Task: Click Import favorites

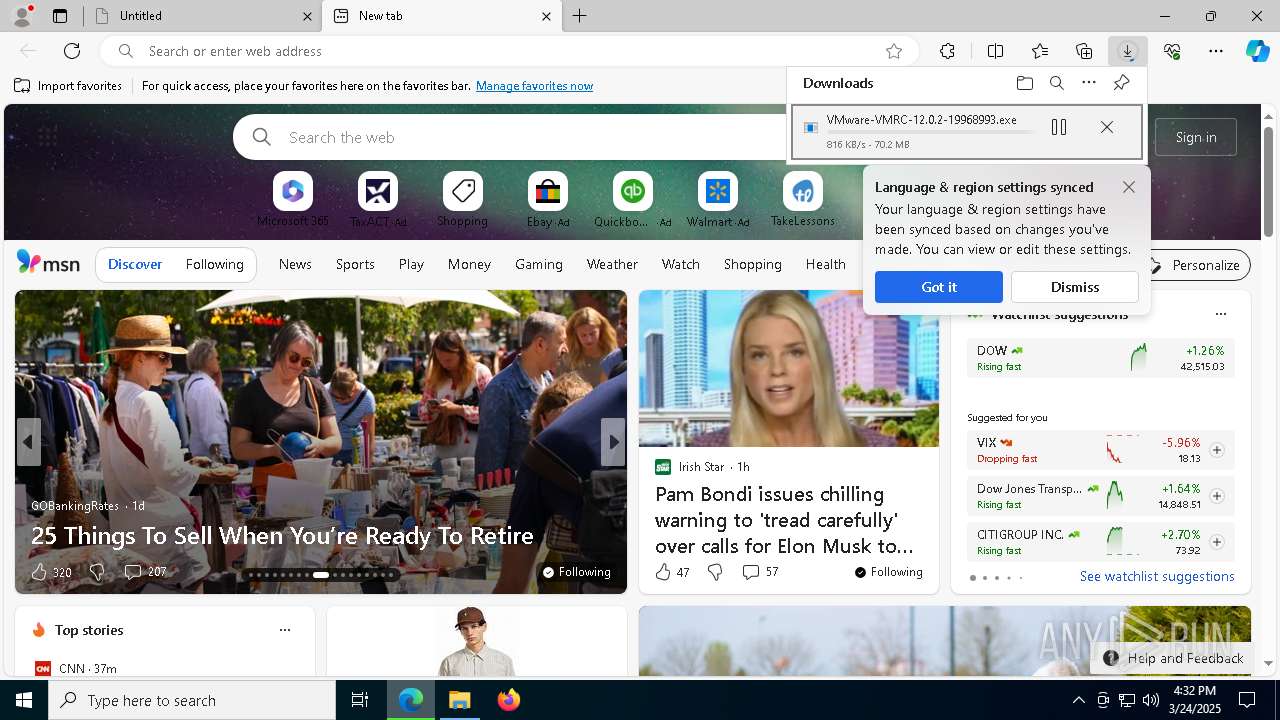Action: pos(68,86)
